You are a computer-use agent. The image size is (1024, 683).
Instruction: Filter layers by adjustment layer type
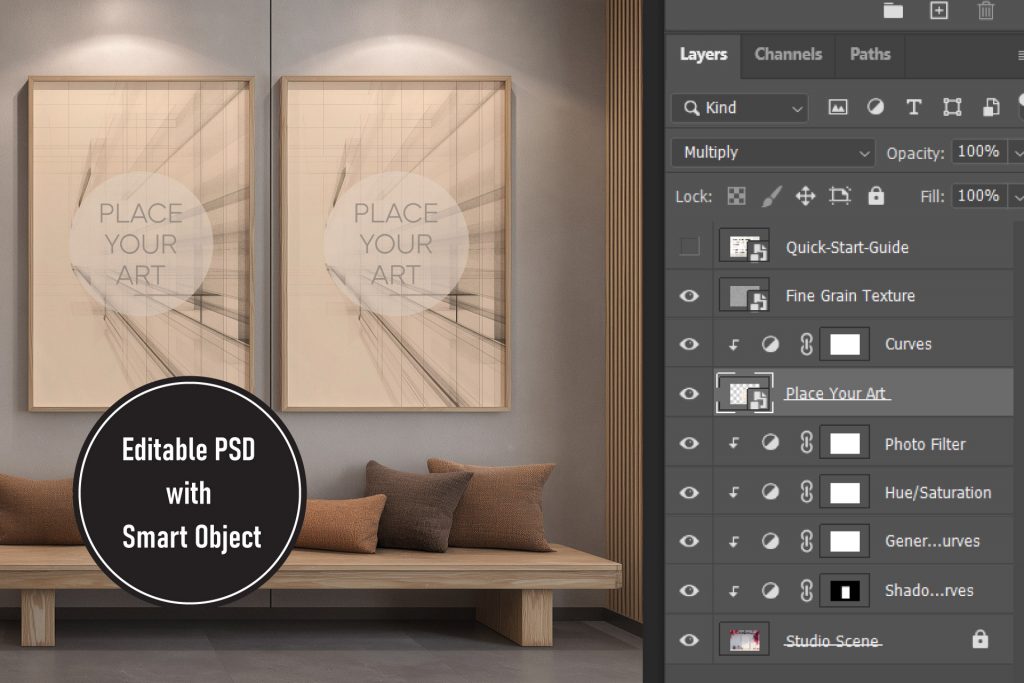coord(875,107)
